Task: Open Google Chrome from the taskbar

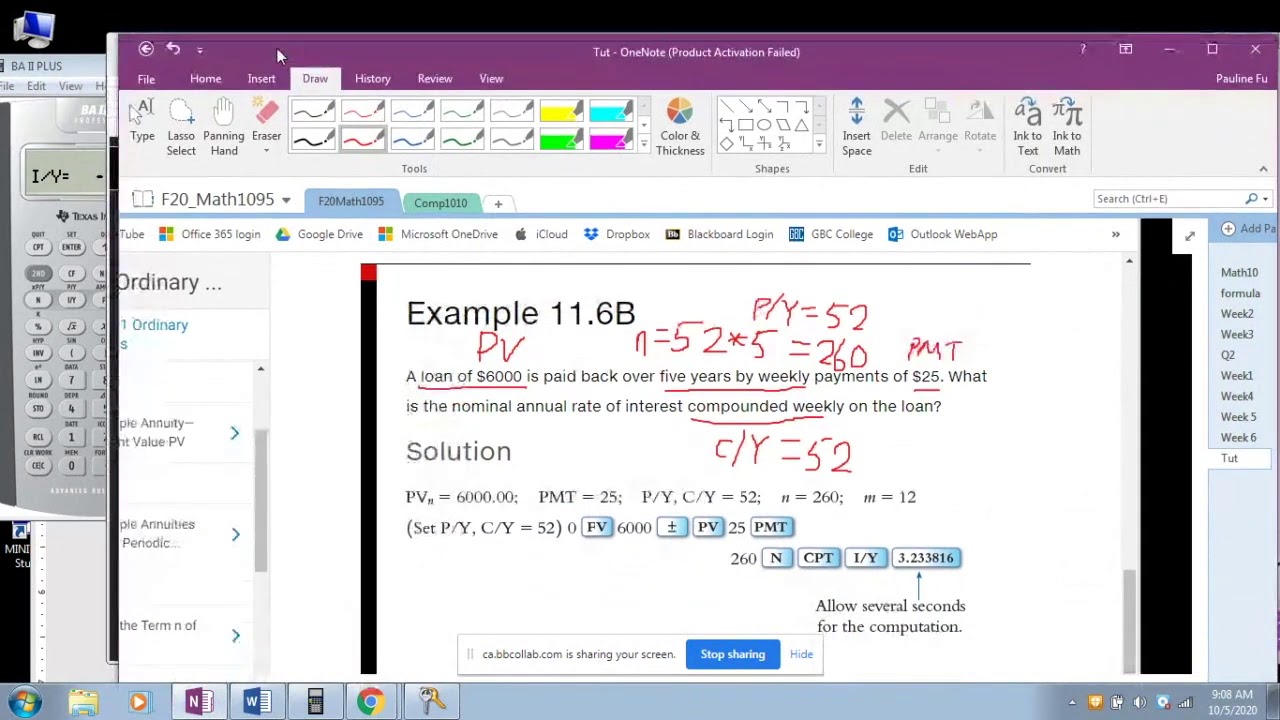Action: tap(370, 702)
